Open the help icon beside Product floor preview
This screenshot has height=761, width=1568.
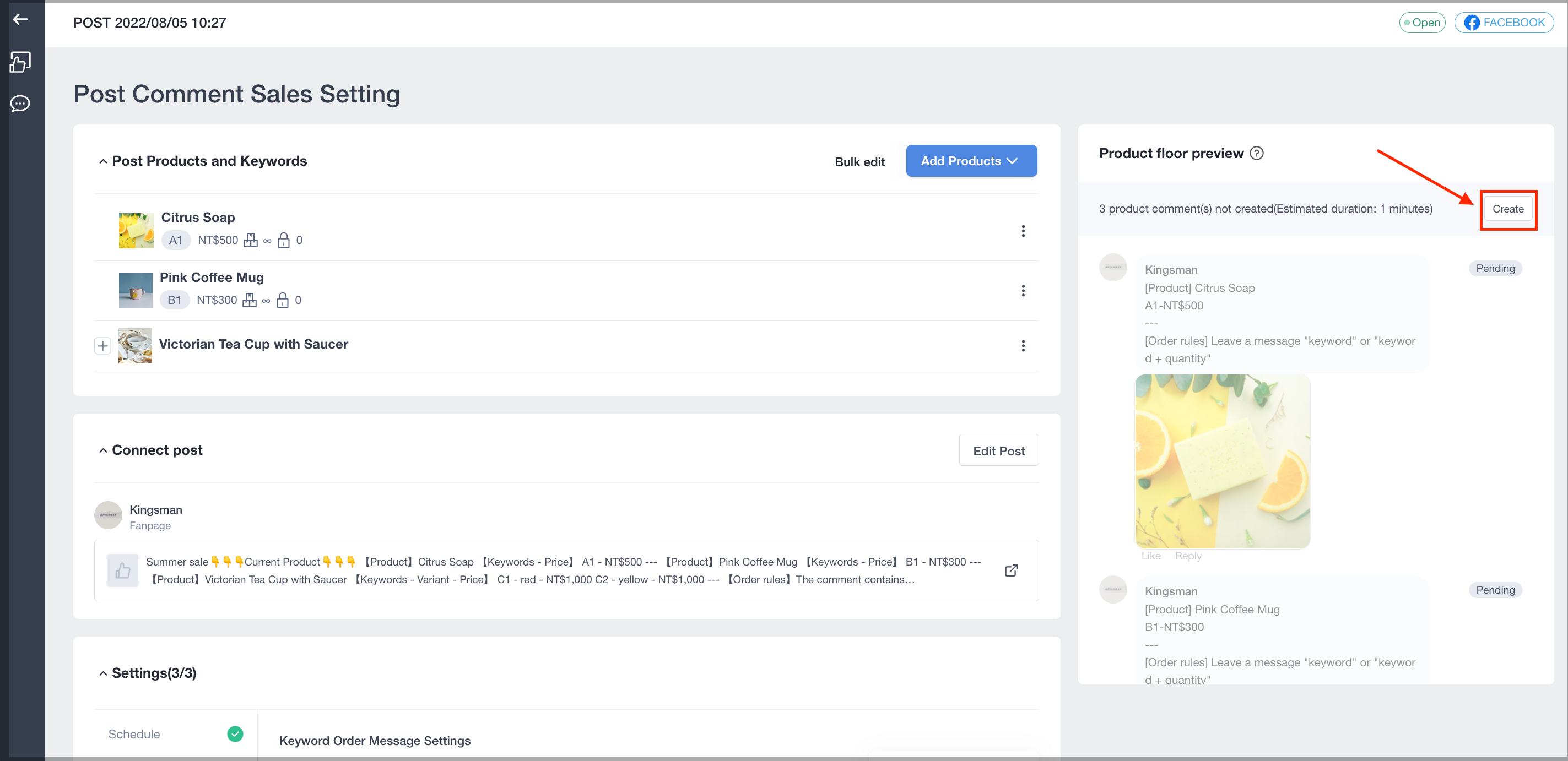pyautogui.click(x=1256, y=153)
